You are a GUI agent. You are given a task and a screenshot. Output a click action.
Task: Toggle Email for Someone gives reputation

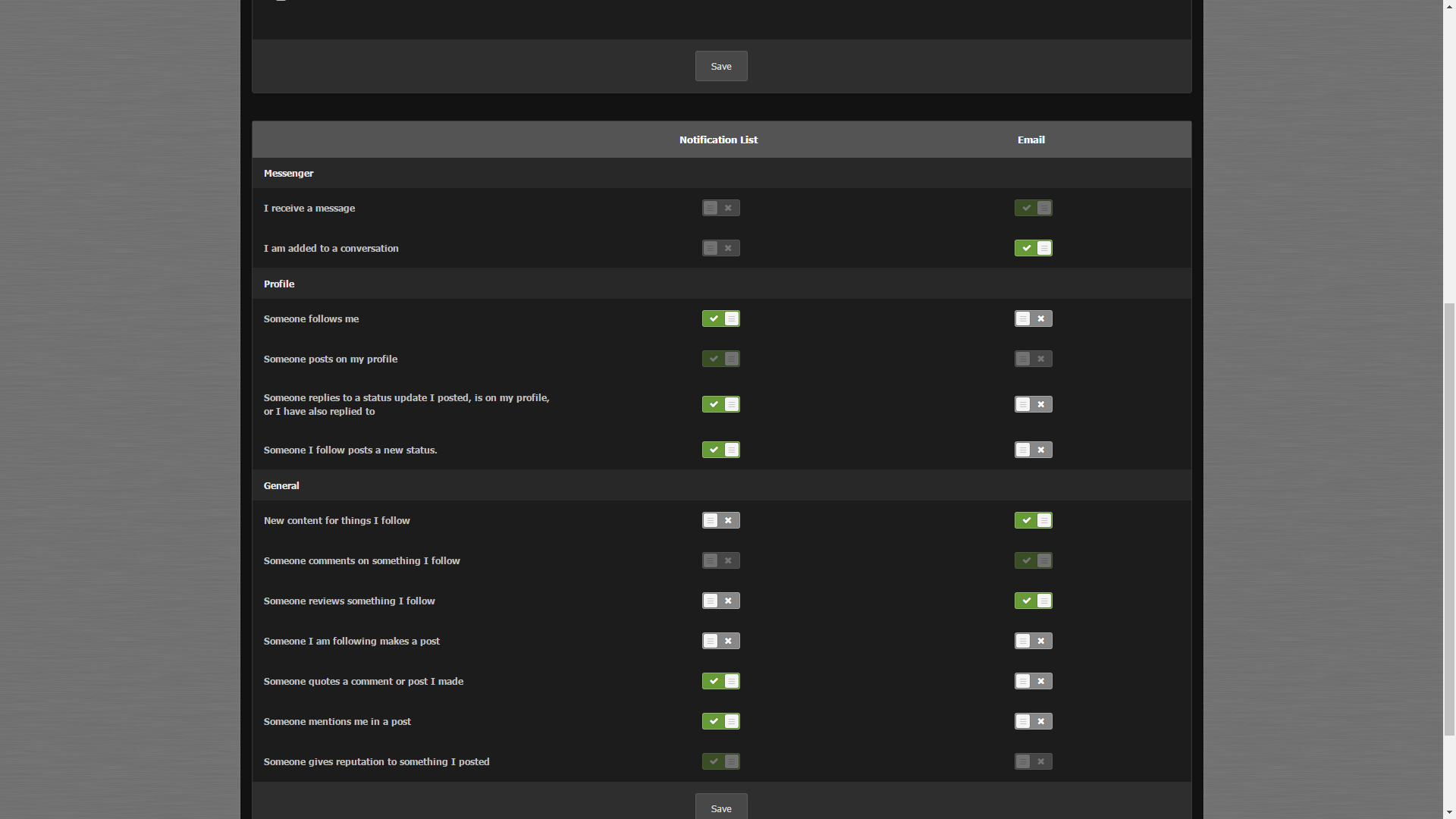coord(1033,761)
